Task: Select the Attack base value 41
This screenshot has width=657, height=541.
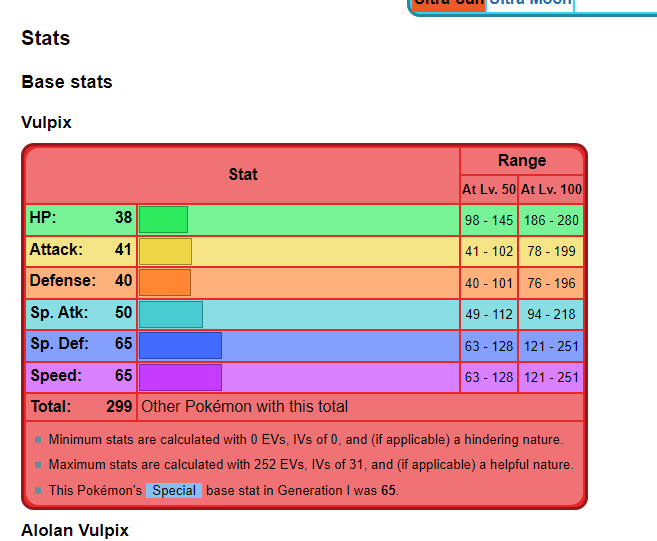Action: (124, 249)
